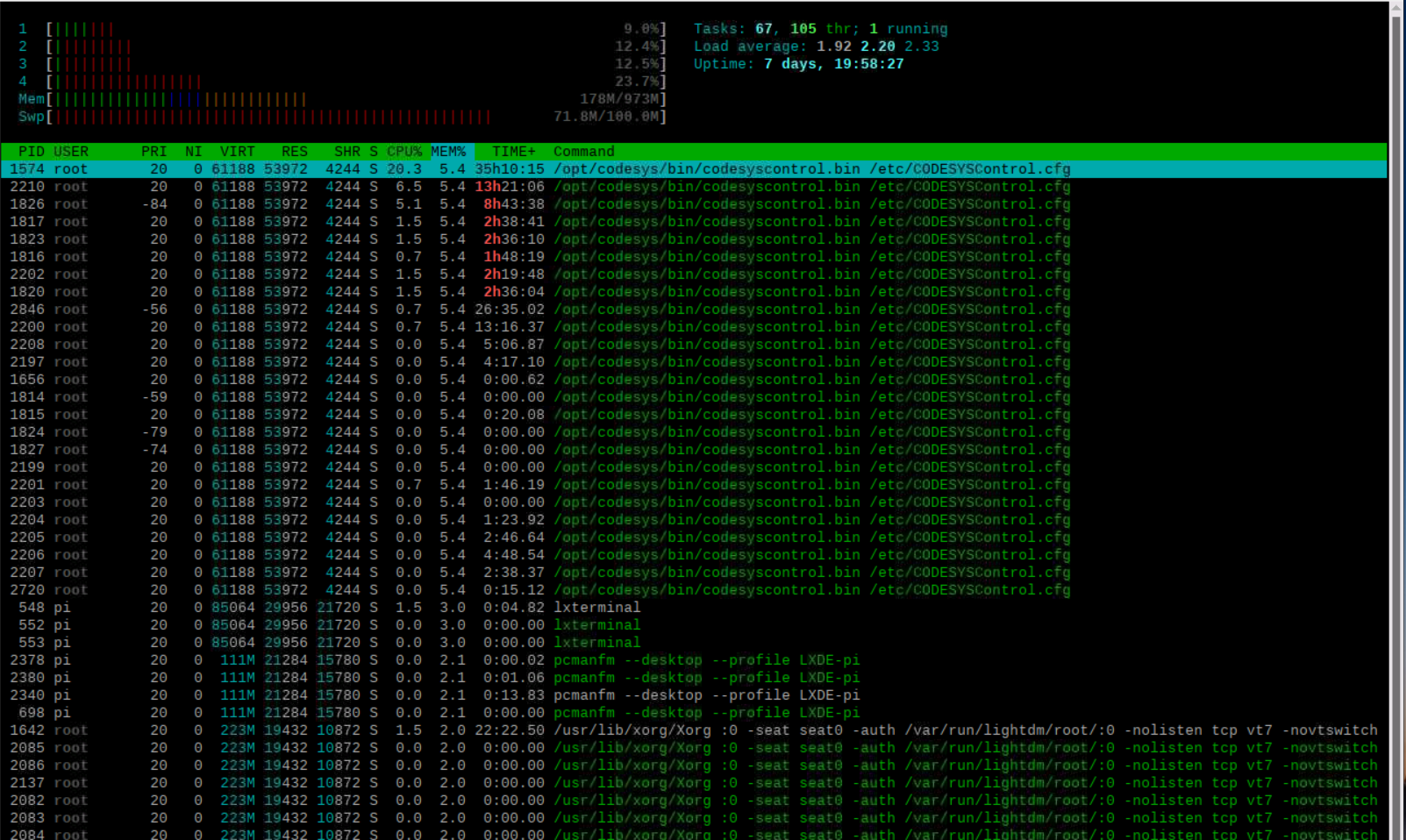
Task: Sort by the CPU% column header
Action: [404, 152]
